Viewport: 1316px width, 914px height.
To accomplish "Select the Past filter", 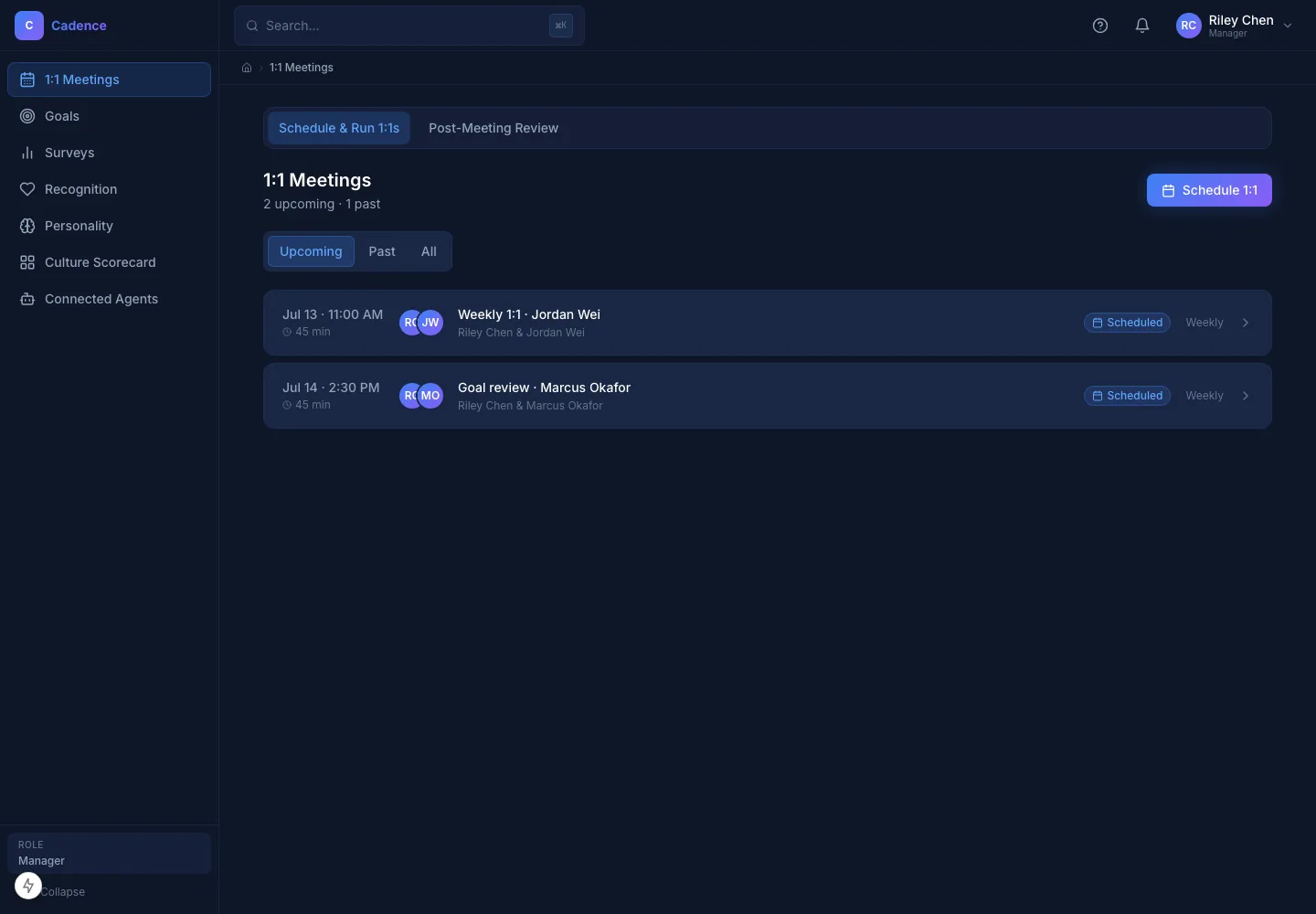I will coord(382,251).
